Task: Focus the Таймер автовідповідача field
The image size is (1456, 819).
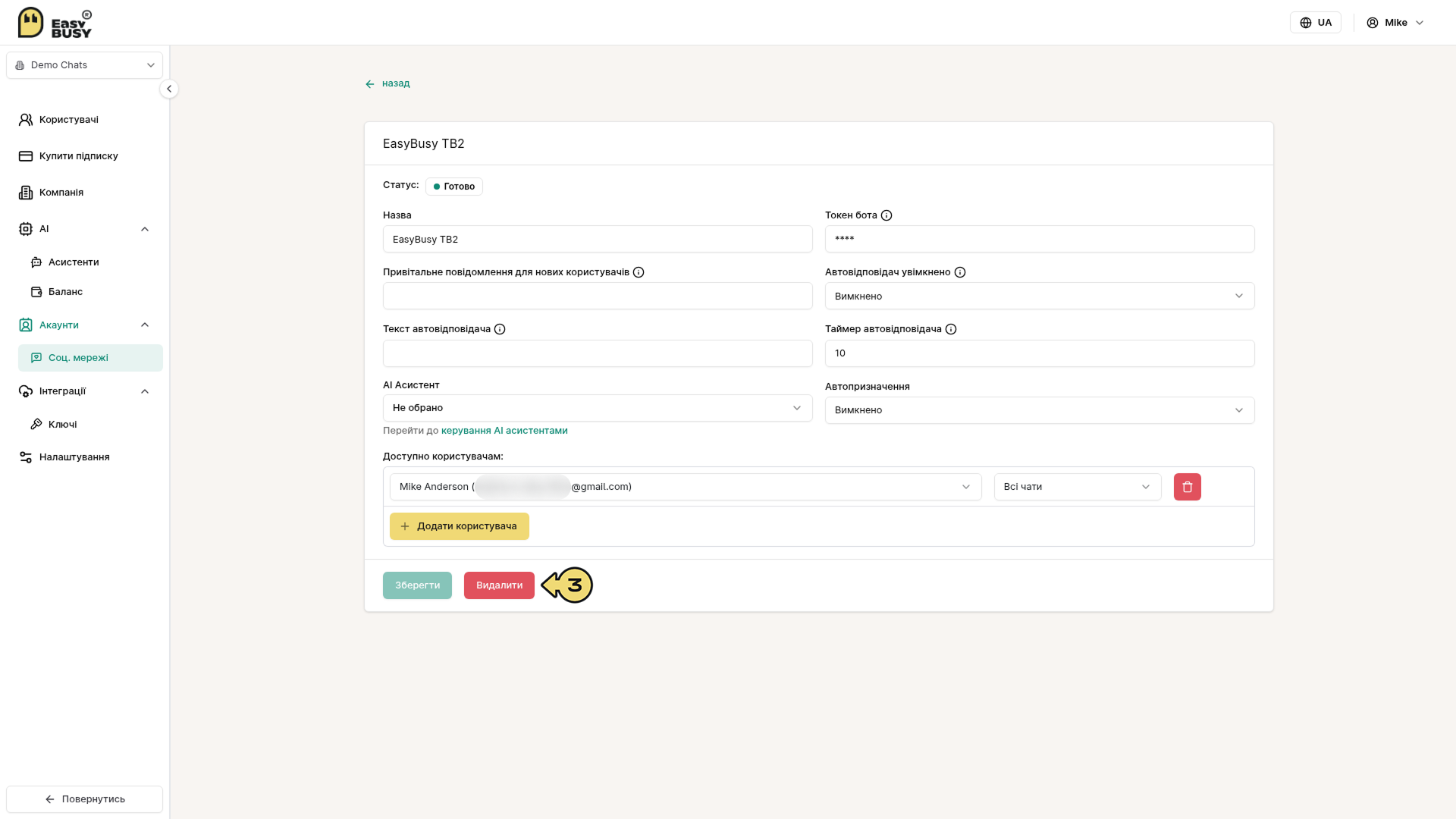Action: click(1040, 353)
